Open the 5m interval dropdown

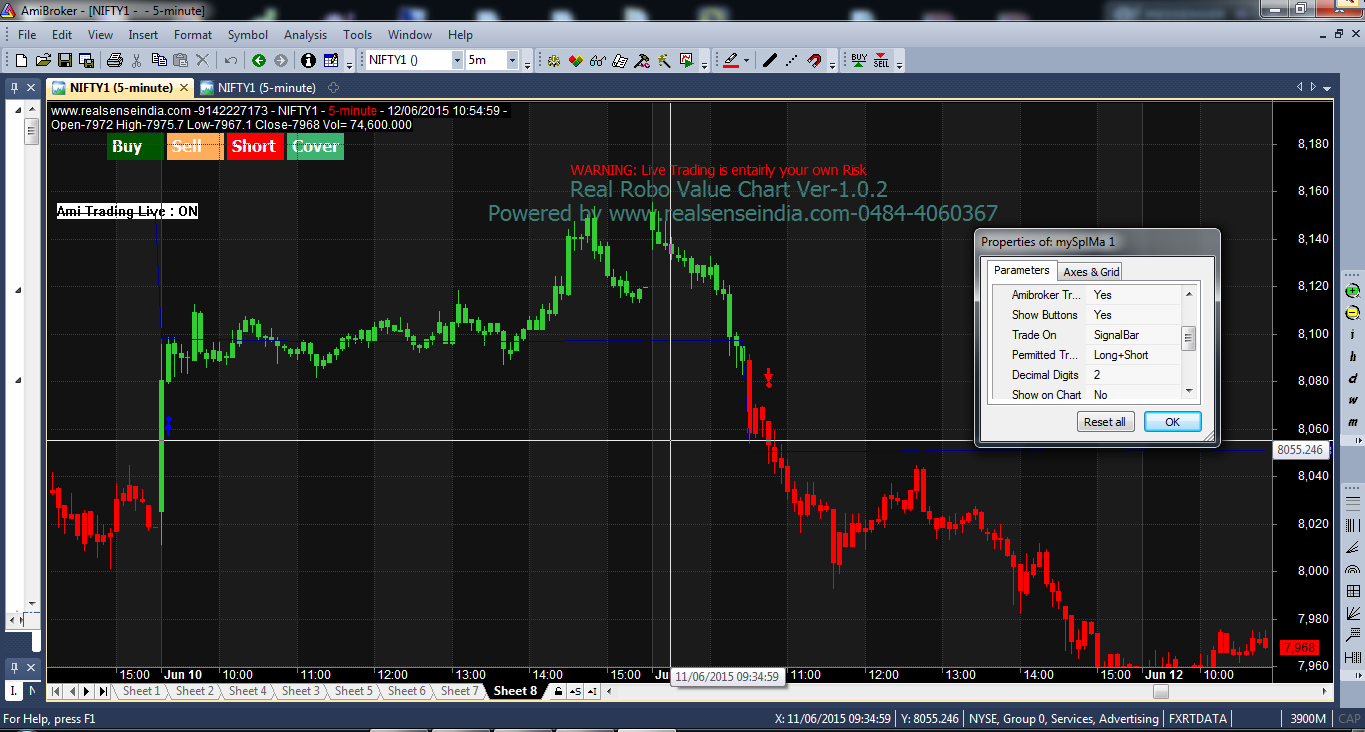(x=512, y=60)
